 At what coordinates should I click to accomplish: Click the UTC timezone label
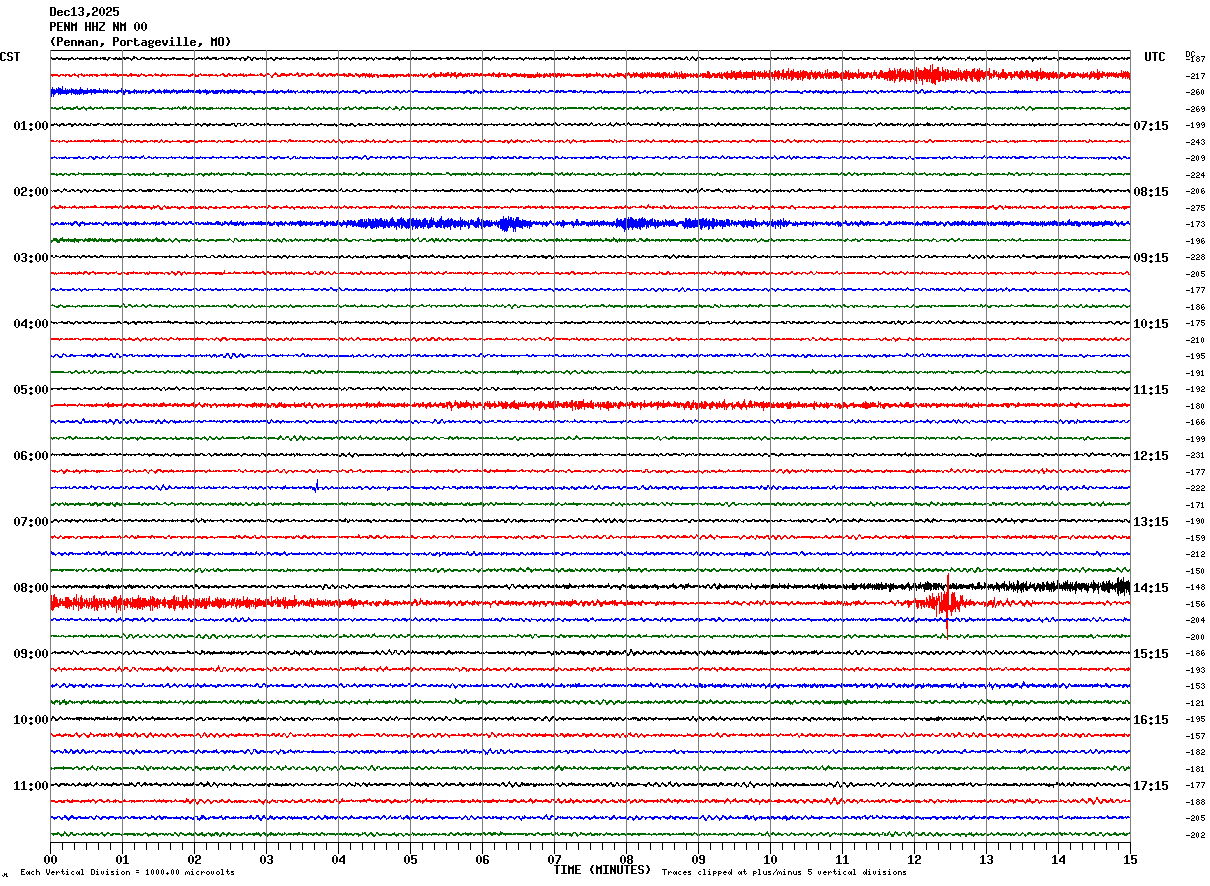1155,57
